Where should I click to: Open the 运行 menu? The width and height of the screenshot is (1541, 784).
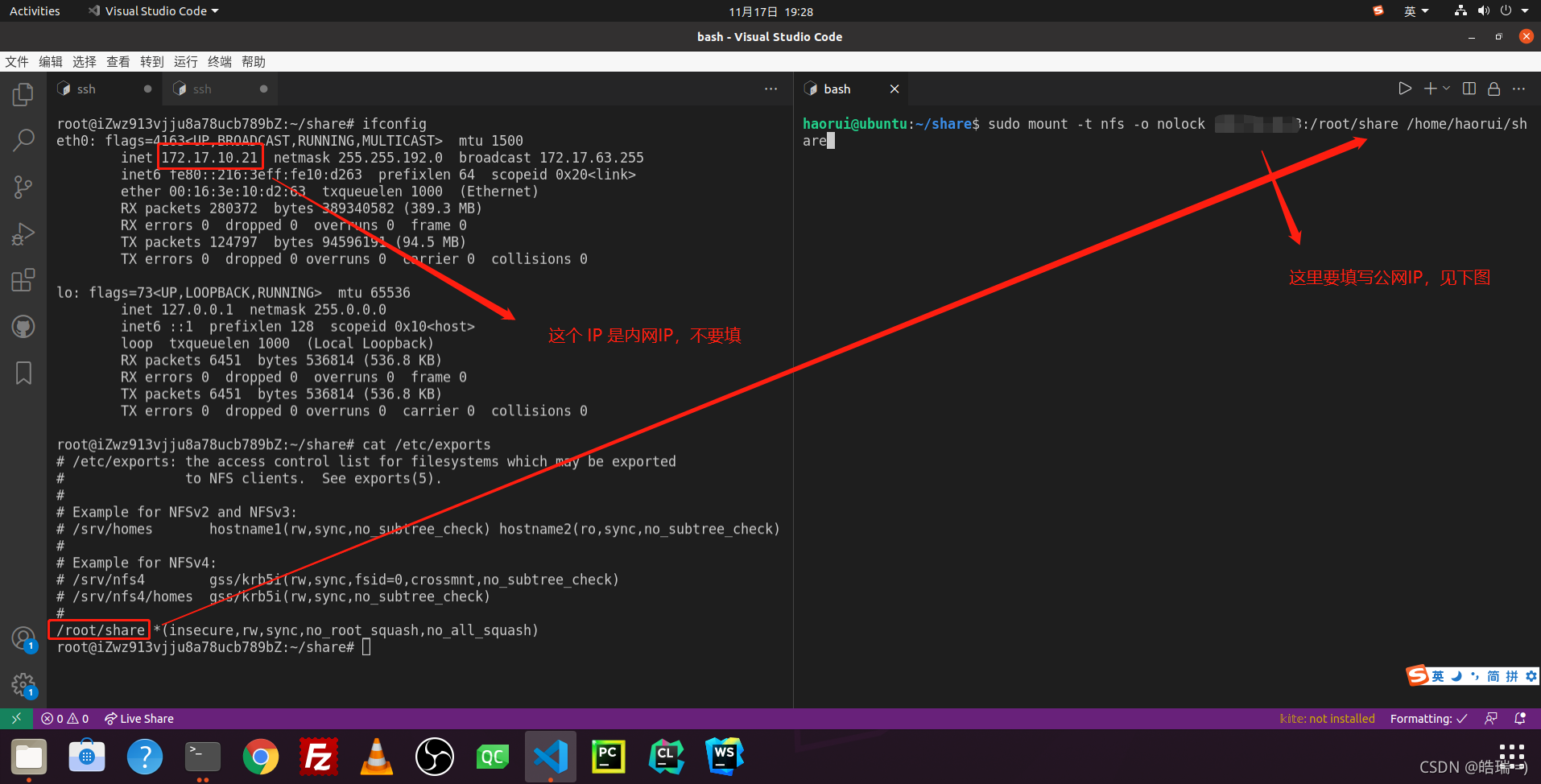point(186,62)
